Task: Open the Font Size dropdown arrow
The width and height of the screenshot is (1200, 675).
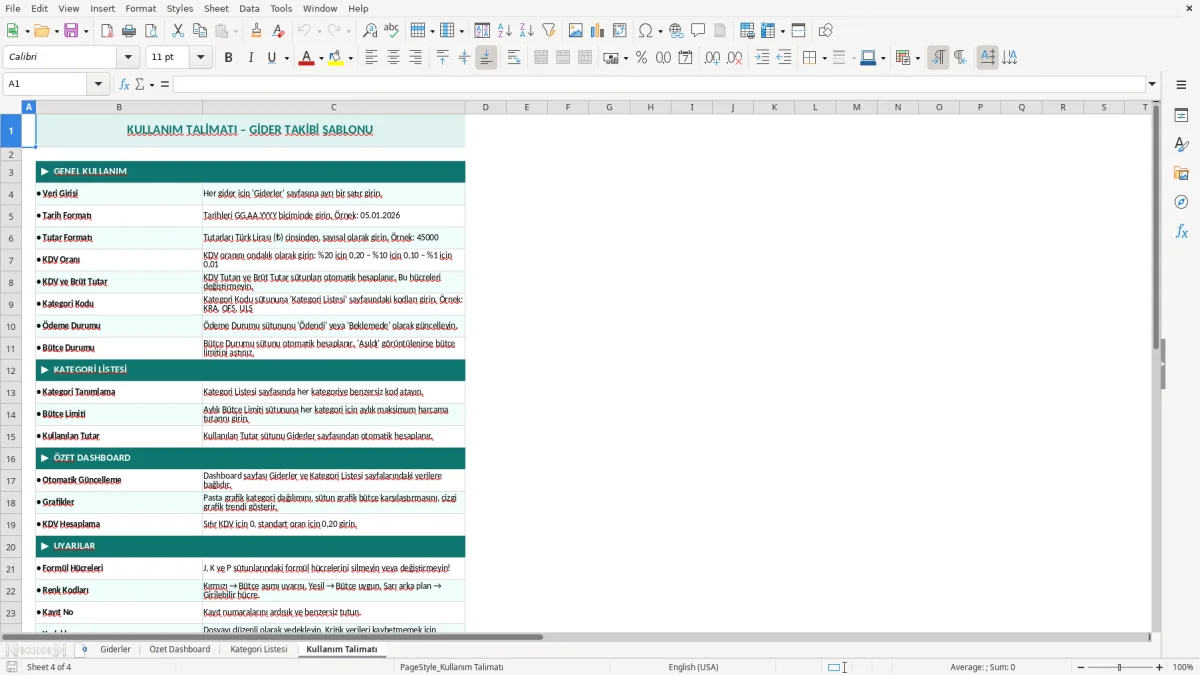Action: (201, 58)
